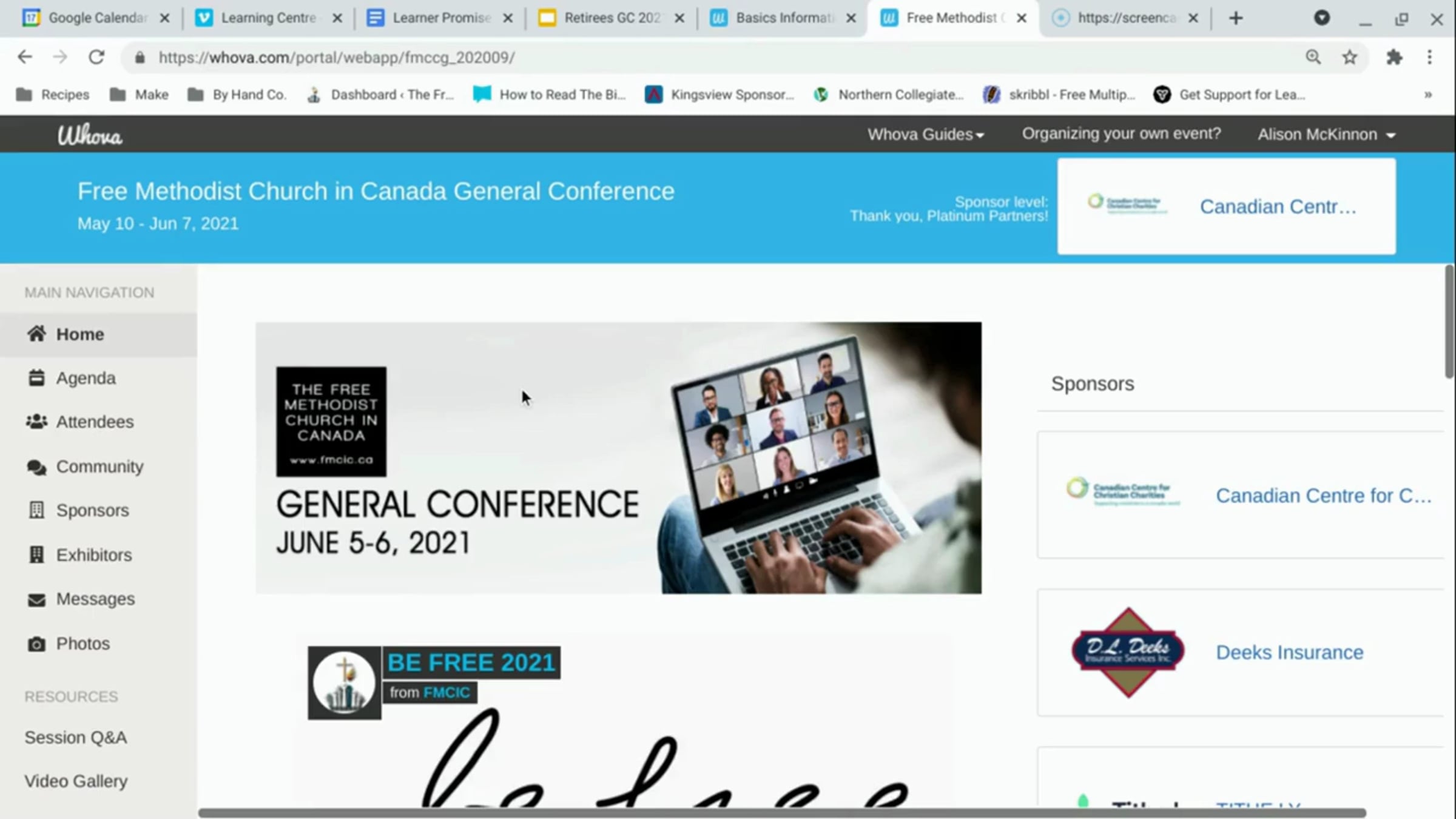Viewport: 1456px width, 819px height.
Task: Close the Retirees GC tab
Action: point(679,18)
